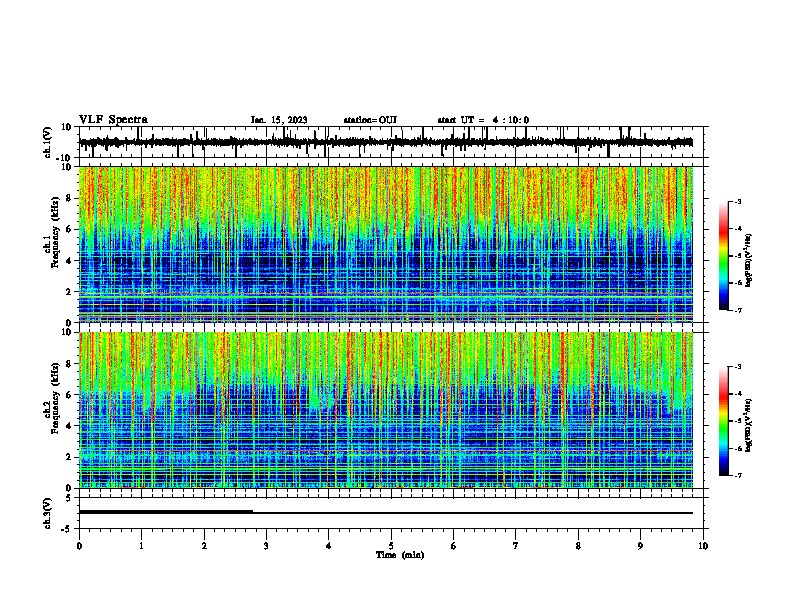Click the ch.2 colorbar log(PSD) label
The height and width of the screenshot is (612, 792).
[x=748, y=425]
